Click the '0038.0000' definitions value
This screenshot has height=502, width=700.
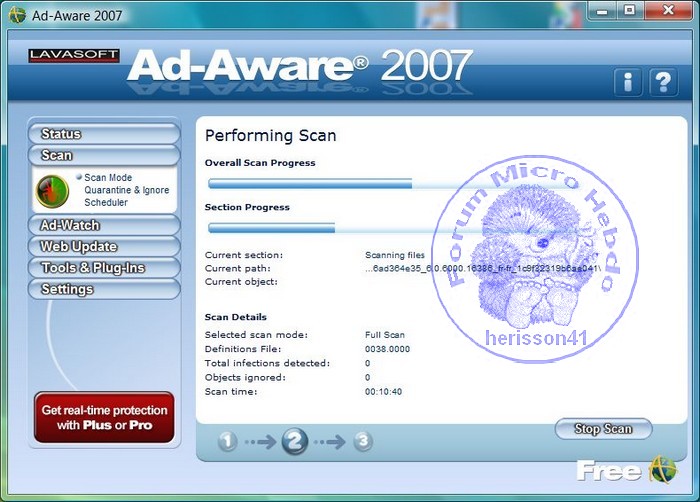[387, 349]
